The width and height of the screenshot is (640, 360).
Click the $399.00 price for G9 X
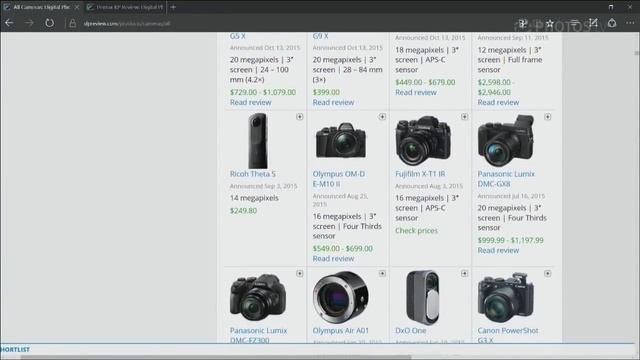click(326, 92)
